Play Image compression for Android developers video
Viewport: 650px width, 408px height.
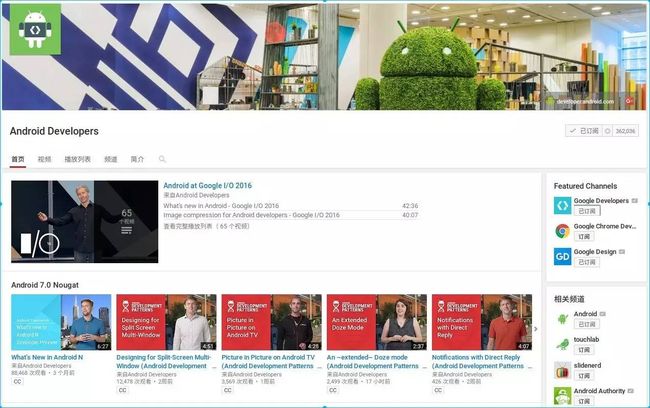251,215
